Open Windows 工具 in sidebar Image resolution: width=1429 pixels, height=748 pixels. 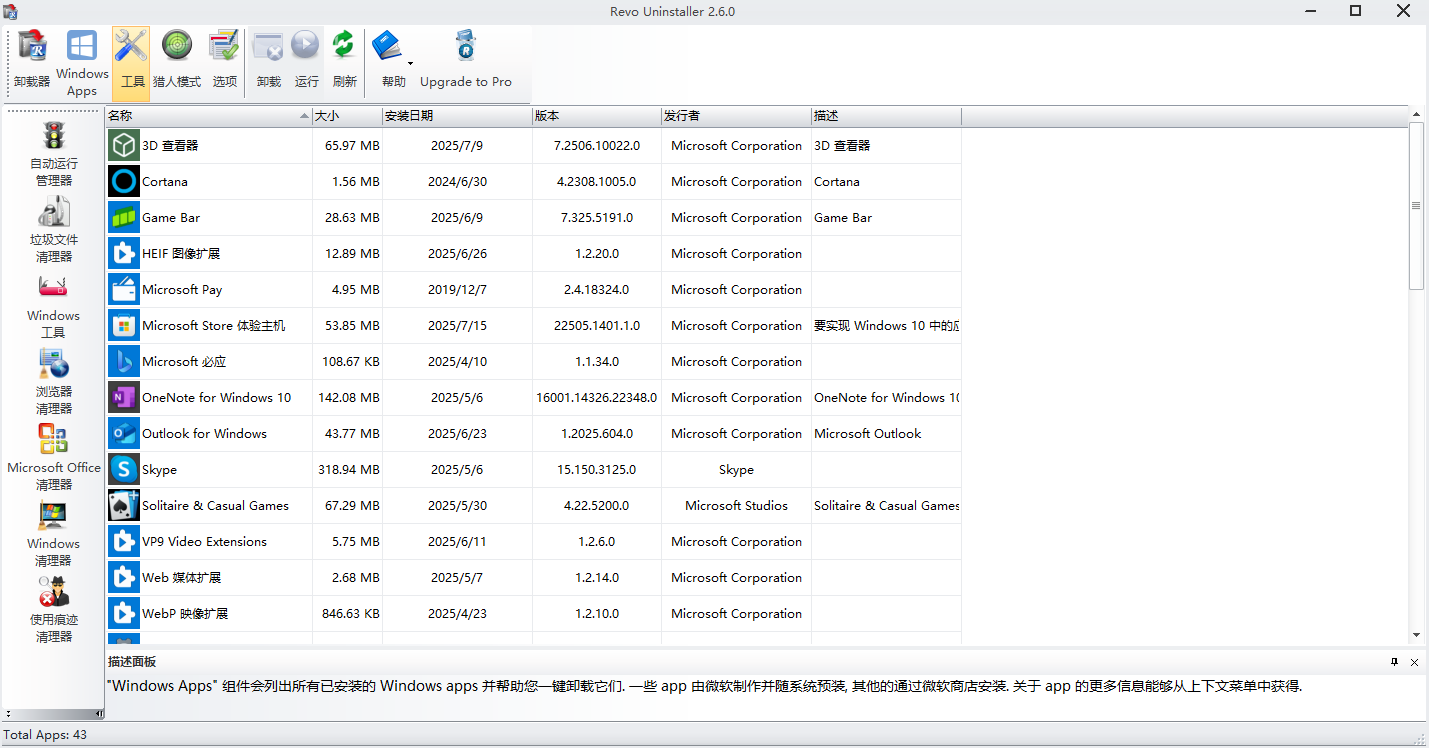(x=54, y=305)
